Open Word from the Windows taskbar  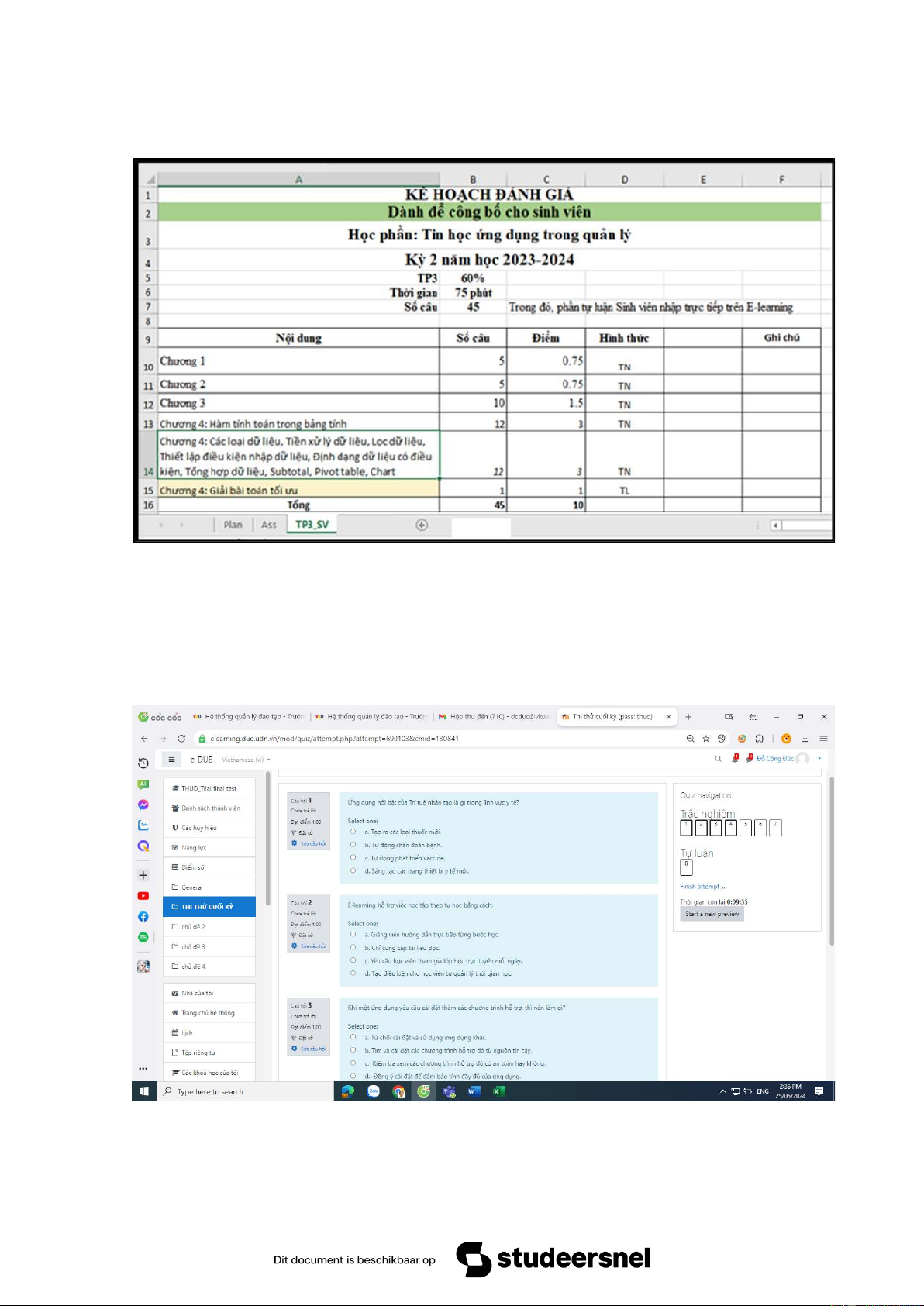474,1091
